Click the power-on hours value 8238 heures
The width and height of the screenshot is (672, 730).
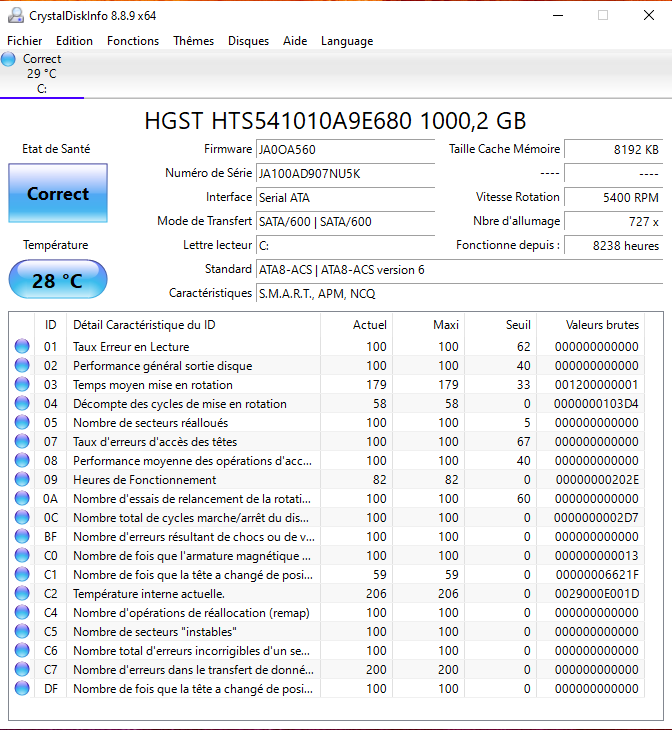coord(613,246)
